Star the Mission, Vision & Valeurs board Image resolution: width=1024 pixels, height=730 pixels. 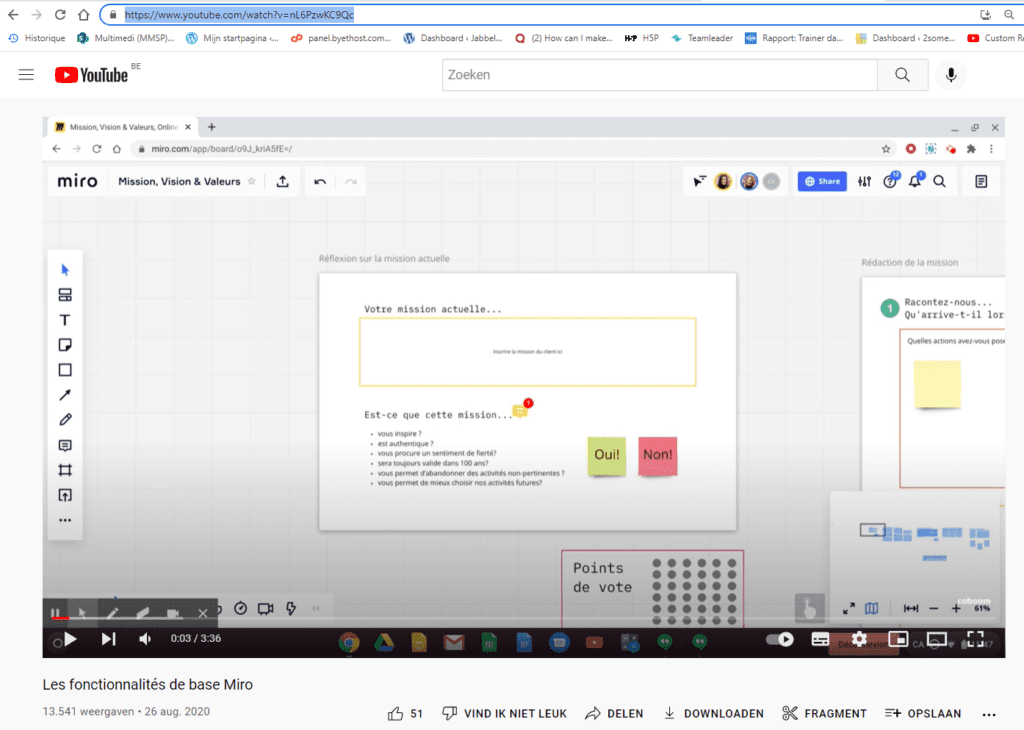(x=251, y=182)
